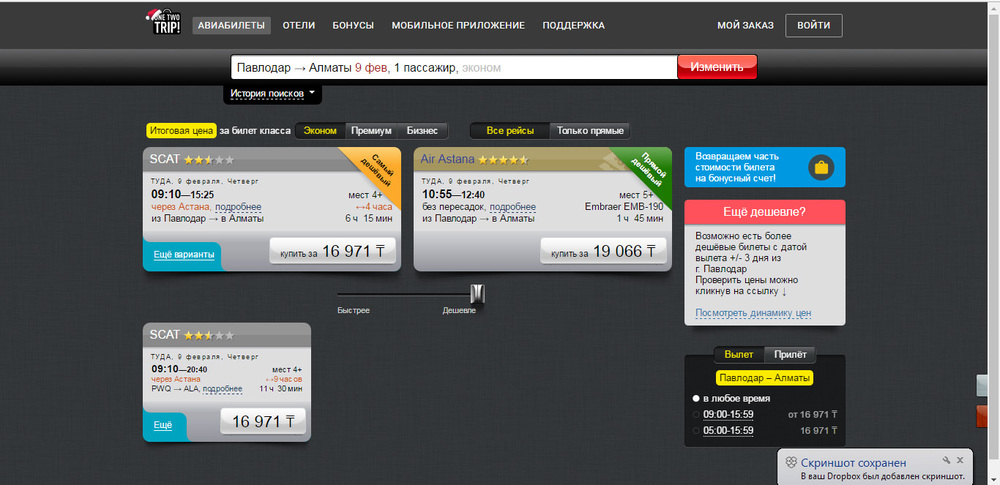Screen dimensions: 1000x485
Task: Click Ещё link on lower SCAT card
Action: coord(163,425)
